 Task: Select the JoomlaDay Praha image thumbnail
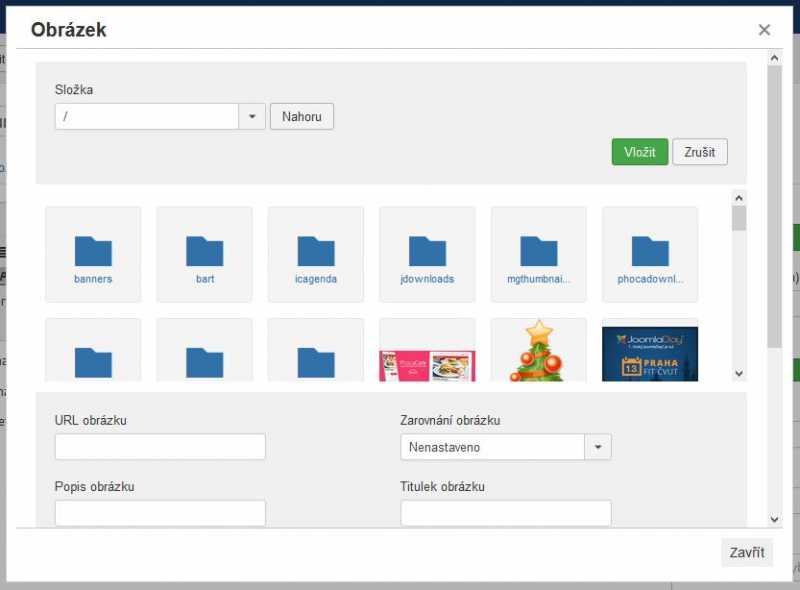click(650, 353)
